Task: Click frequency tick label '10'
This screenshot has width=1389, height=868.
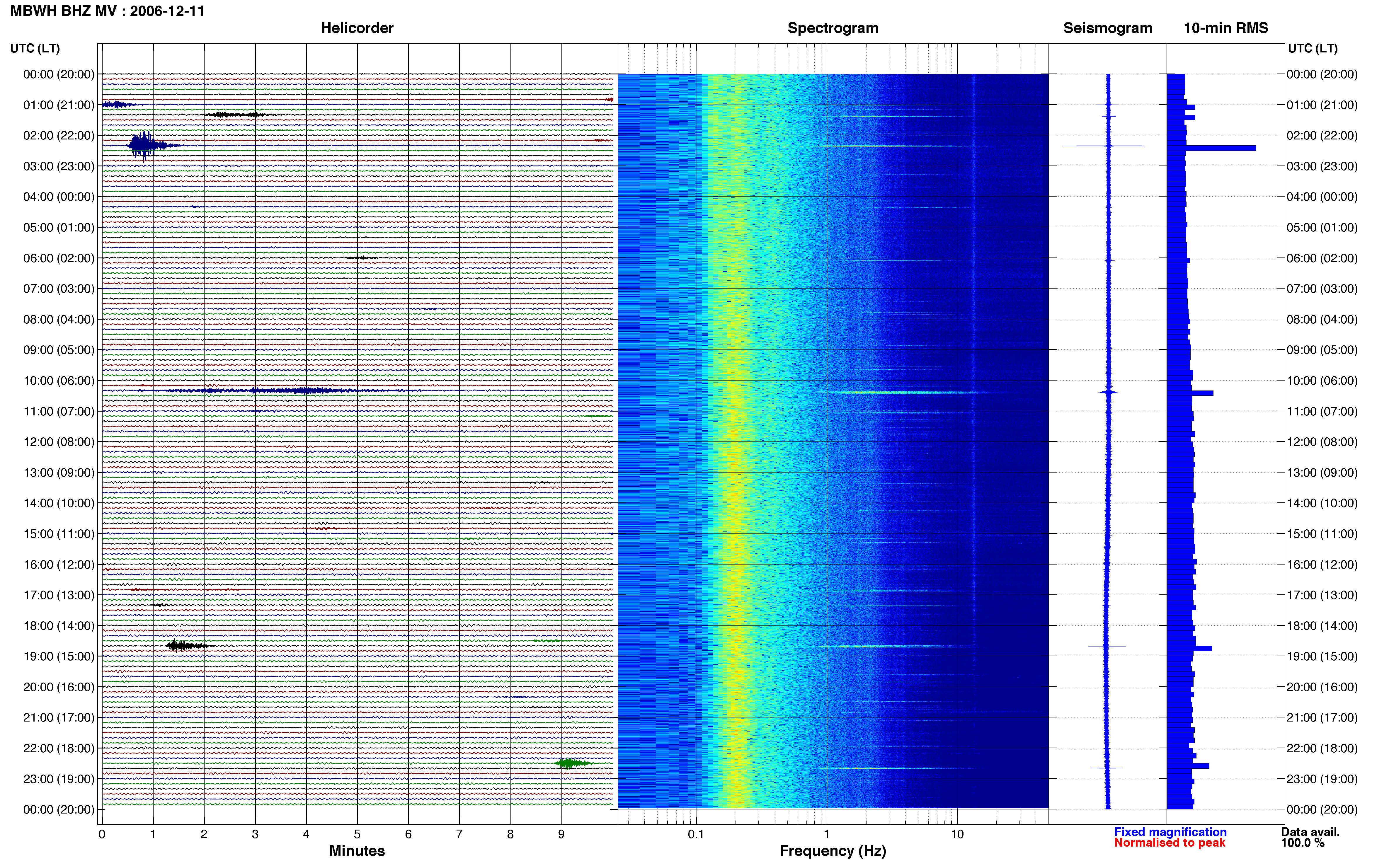Action: pos(957,834)
